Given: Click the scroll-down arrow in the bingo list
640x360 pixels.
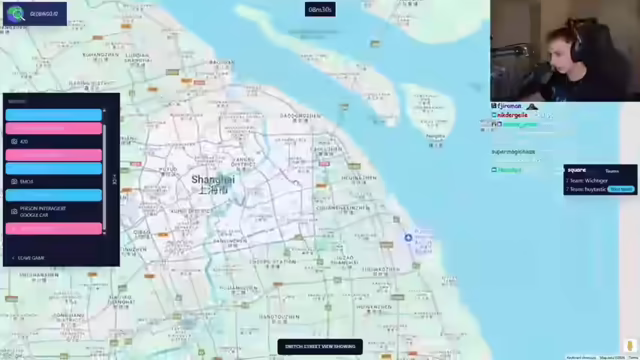Looking at the screenshot, I should click(x=104, y=233).
